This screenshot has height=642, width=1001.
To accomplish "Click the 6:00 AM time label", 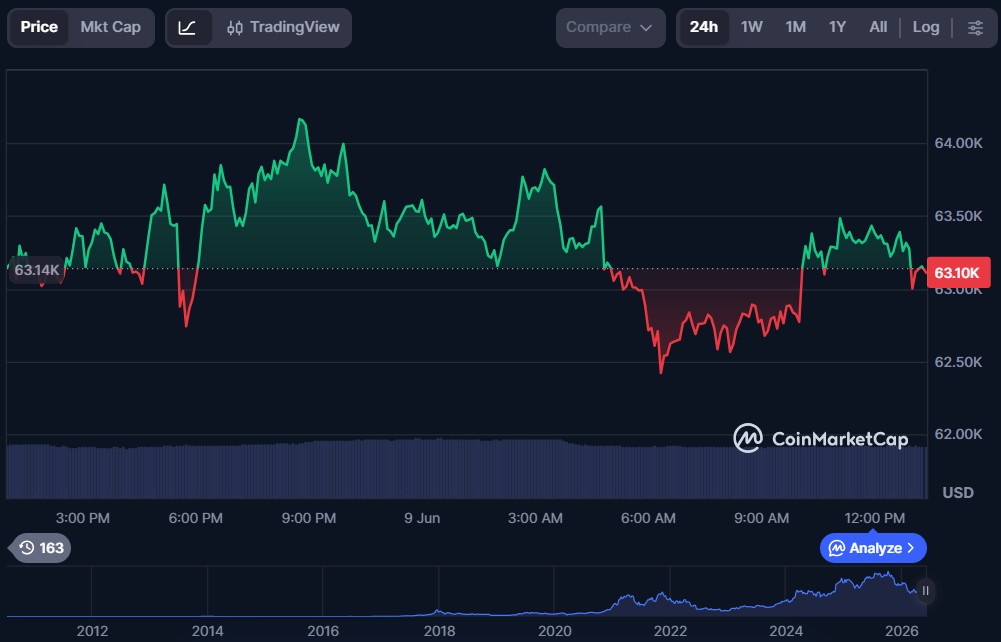I will coord(648,518).
